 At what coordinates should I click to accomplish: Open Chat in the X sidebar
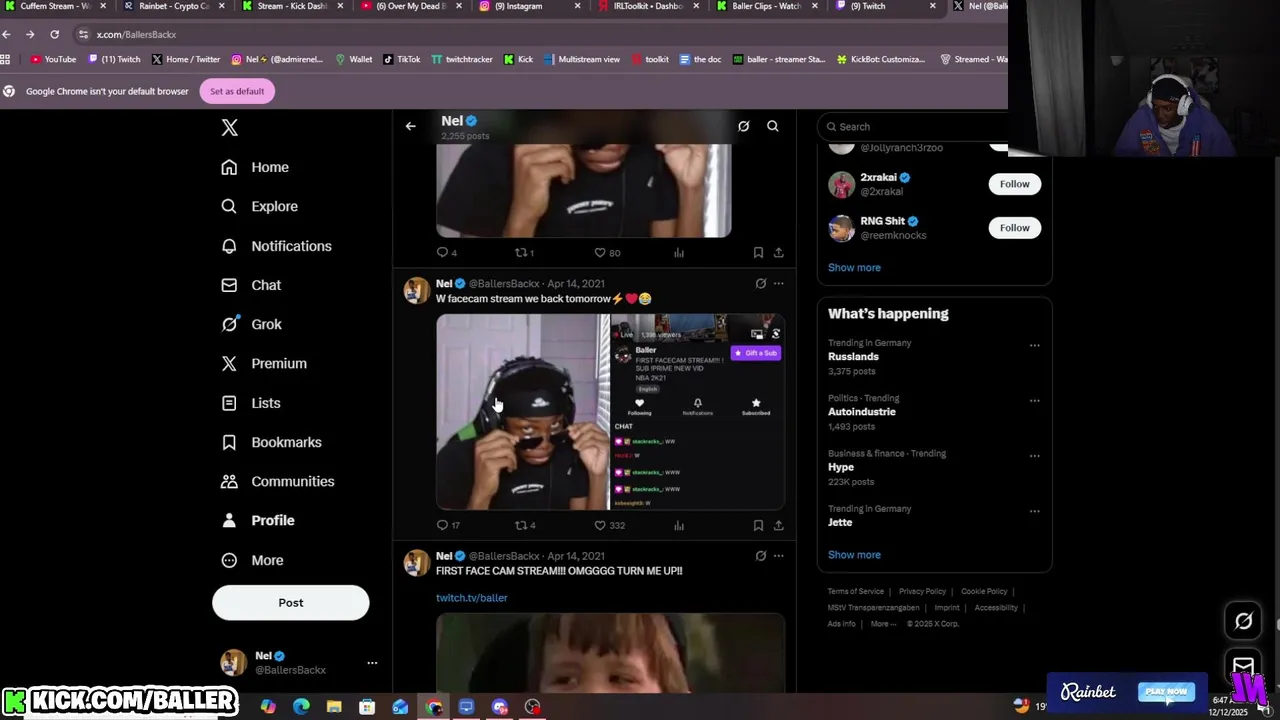click(x=252, y=285)
